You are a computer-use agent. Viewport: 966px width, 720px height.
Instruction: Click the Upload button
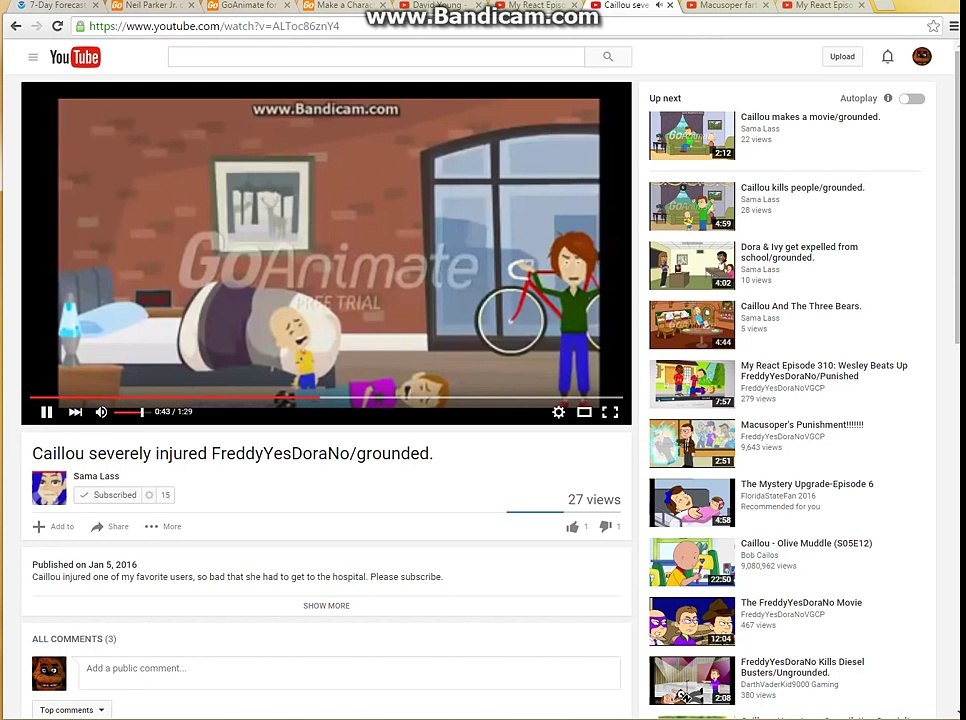coord(842,57)
